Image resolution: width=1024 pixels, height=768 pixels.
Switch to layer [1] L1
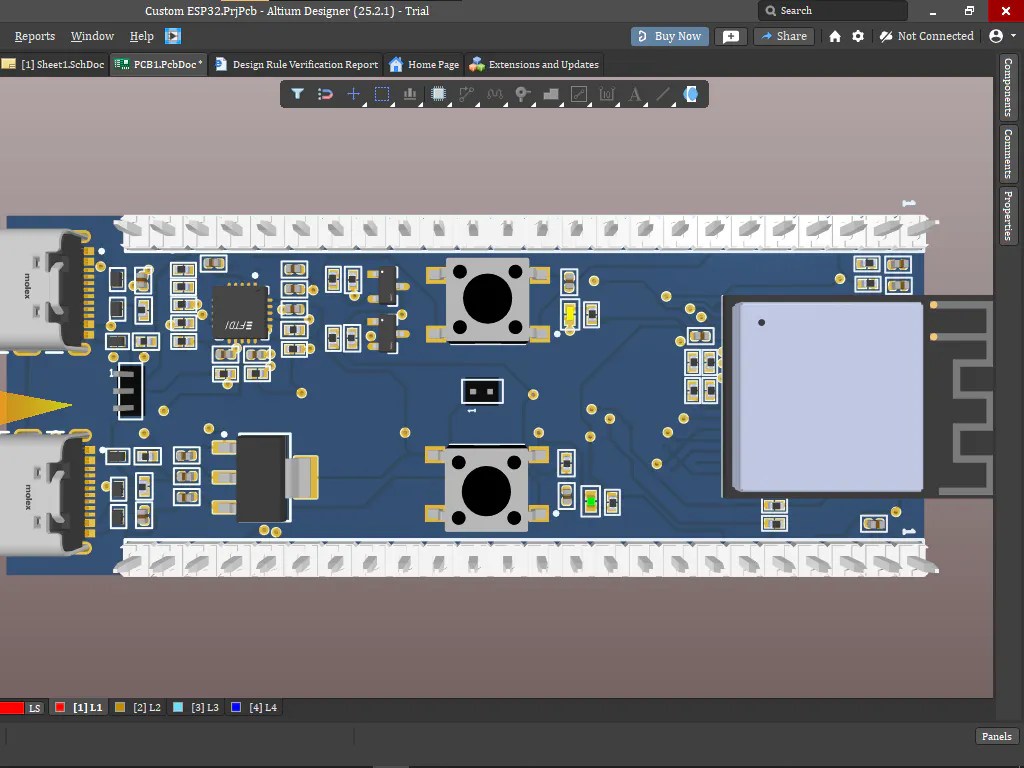(x=79, y=707)
